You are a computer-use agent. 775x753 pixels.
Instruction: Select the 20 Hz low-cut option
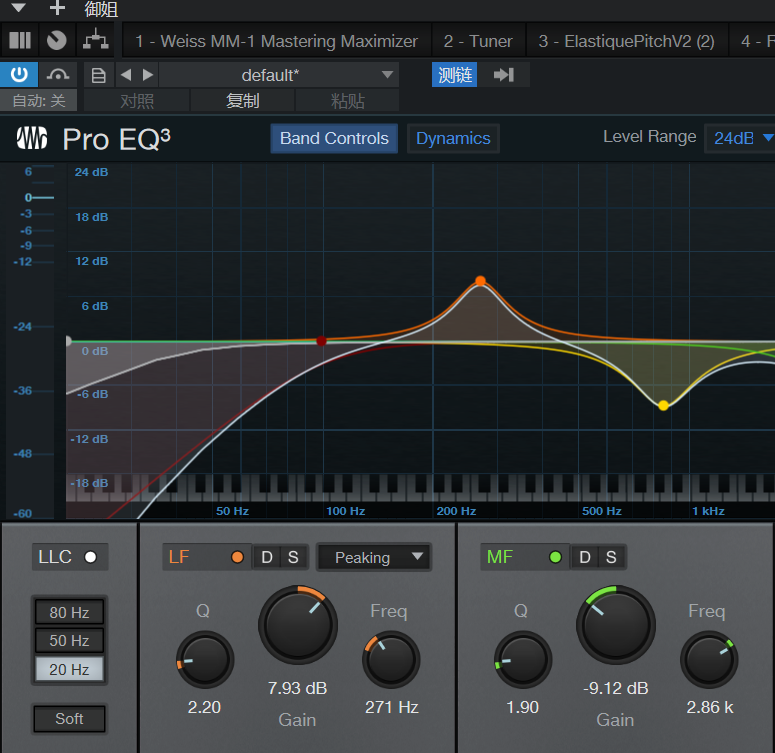pyautogui.click(x=69, y=669)
